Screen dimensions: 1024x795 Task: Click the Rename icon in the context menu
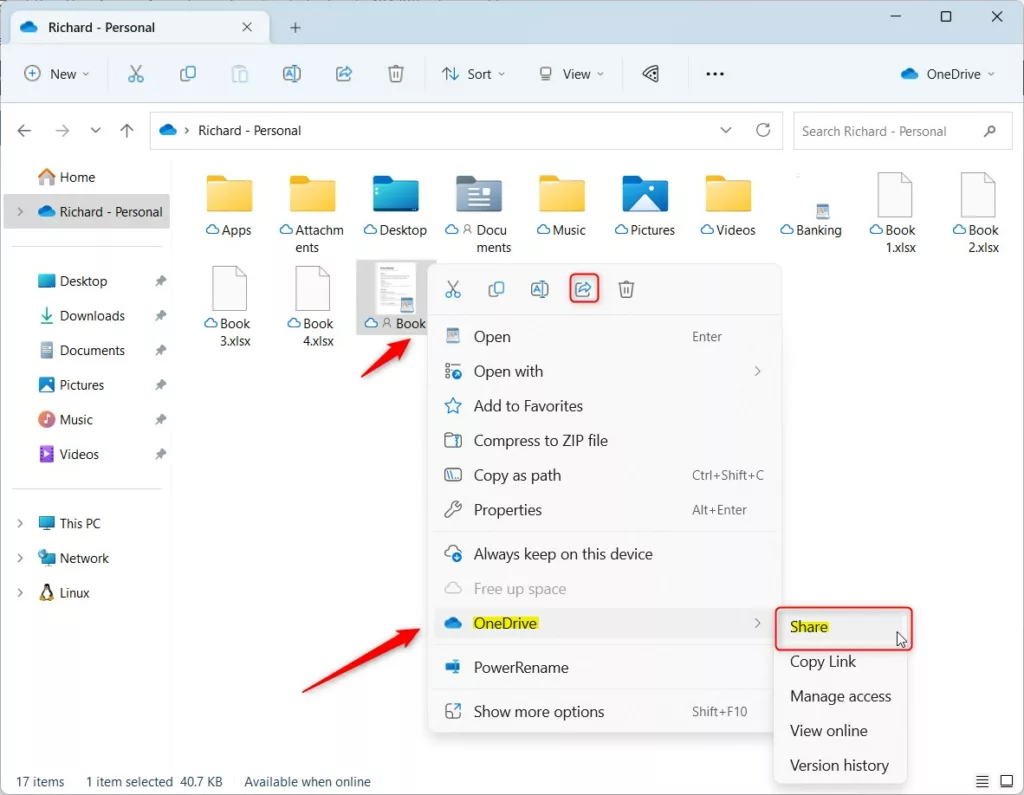coord(539,289)
